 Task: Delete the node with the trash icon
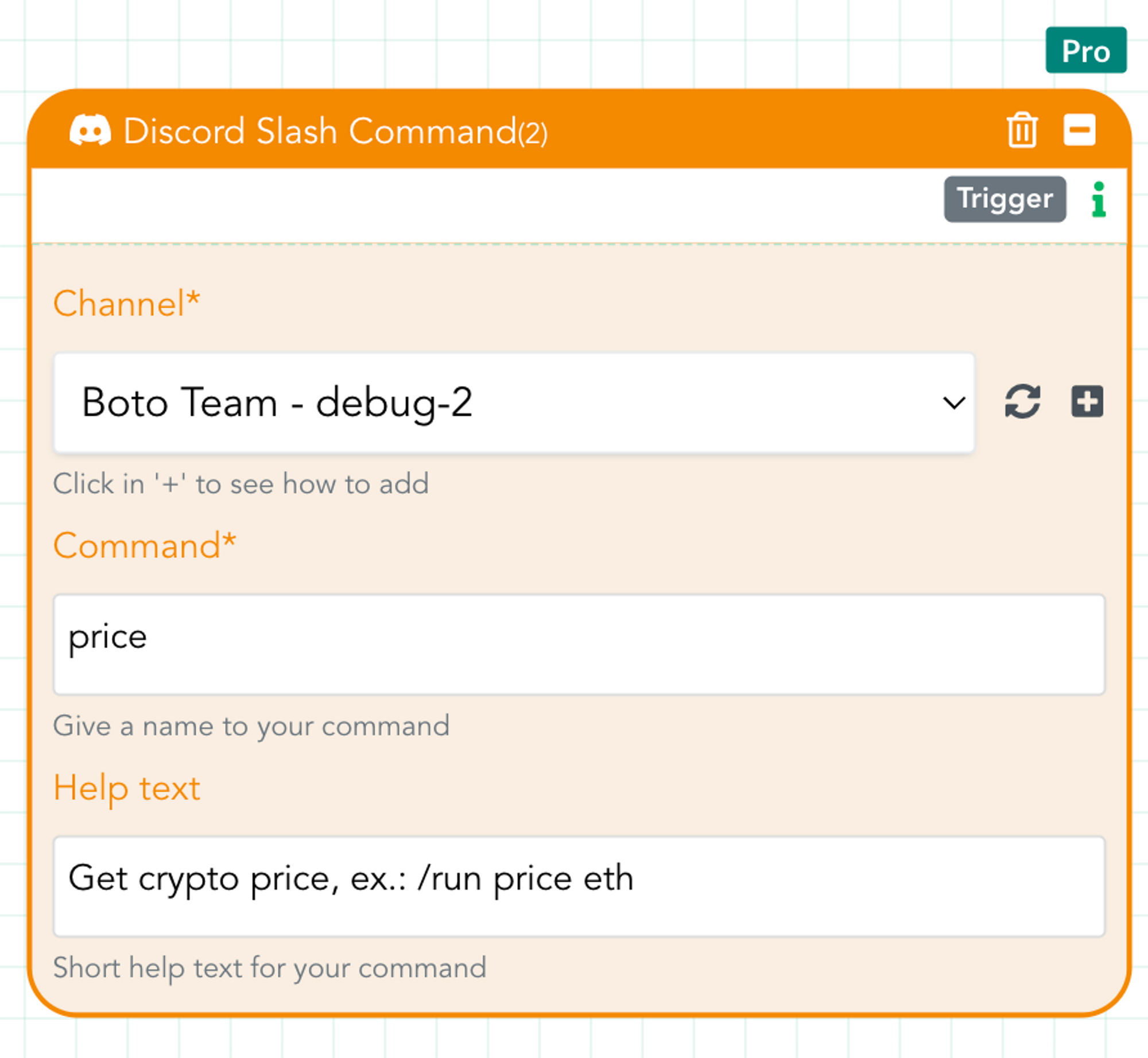1022,130
